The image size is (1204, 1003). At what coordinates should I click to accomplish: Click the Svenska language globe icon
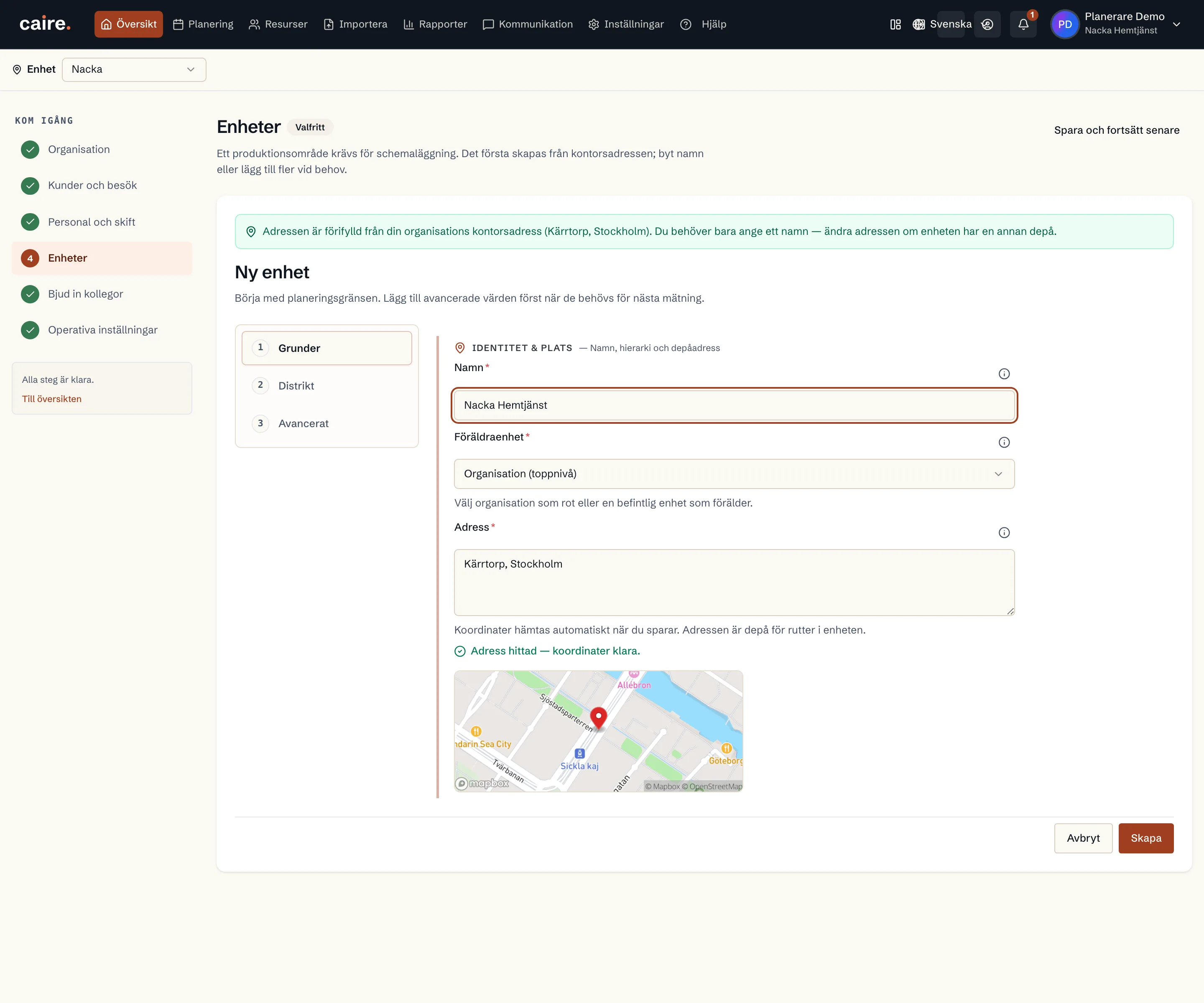pyautogui.click(x=918, y=24)
